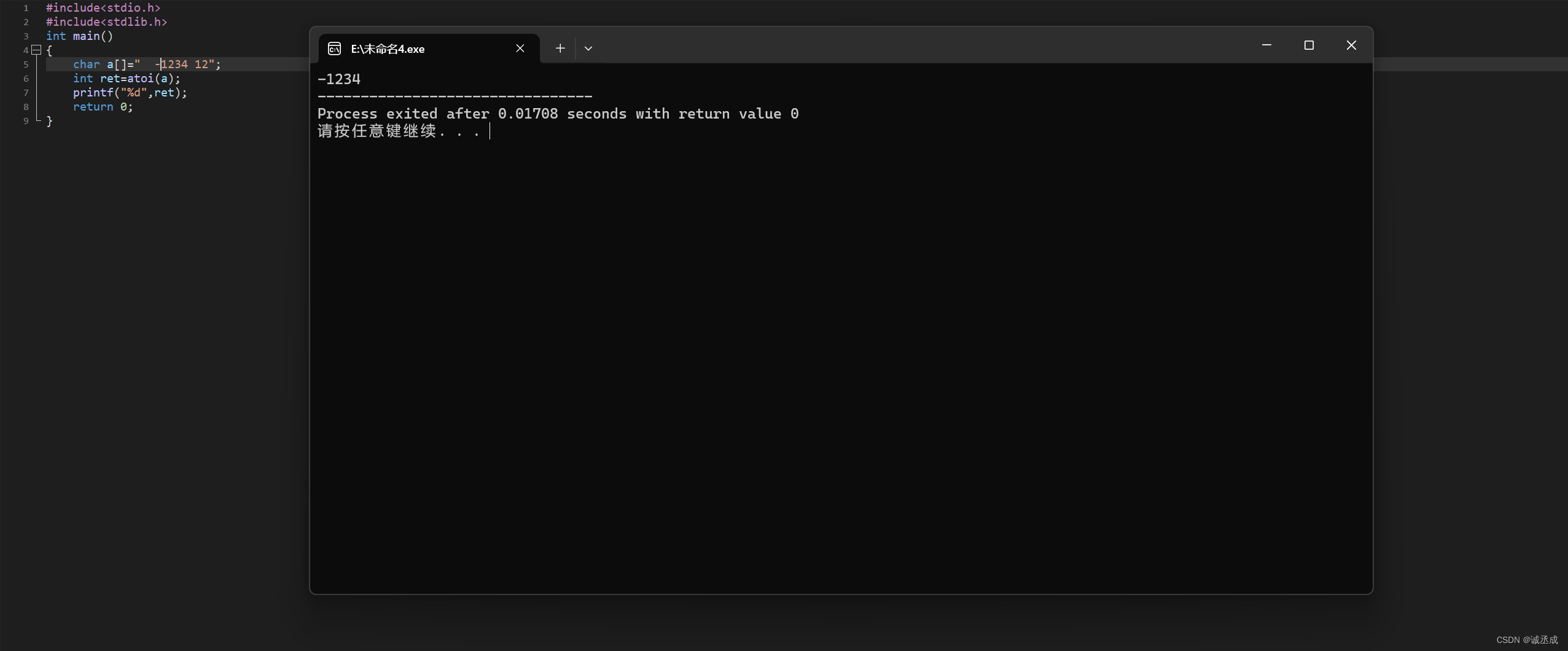Click the #include<stdlib.h> line

coord(106,21)
